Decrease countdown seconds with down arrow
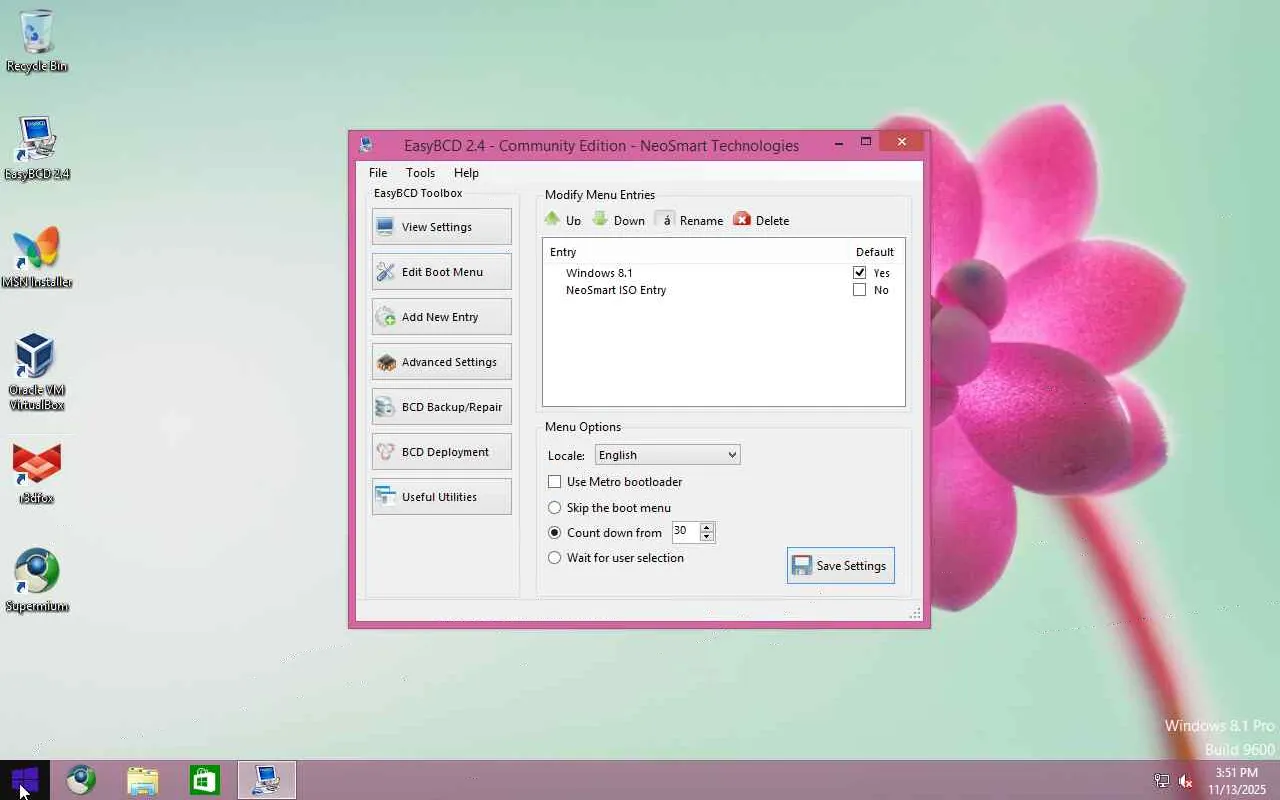The height and width of the screenshot is (800, 1280). point(707,537)
